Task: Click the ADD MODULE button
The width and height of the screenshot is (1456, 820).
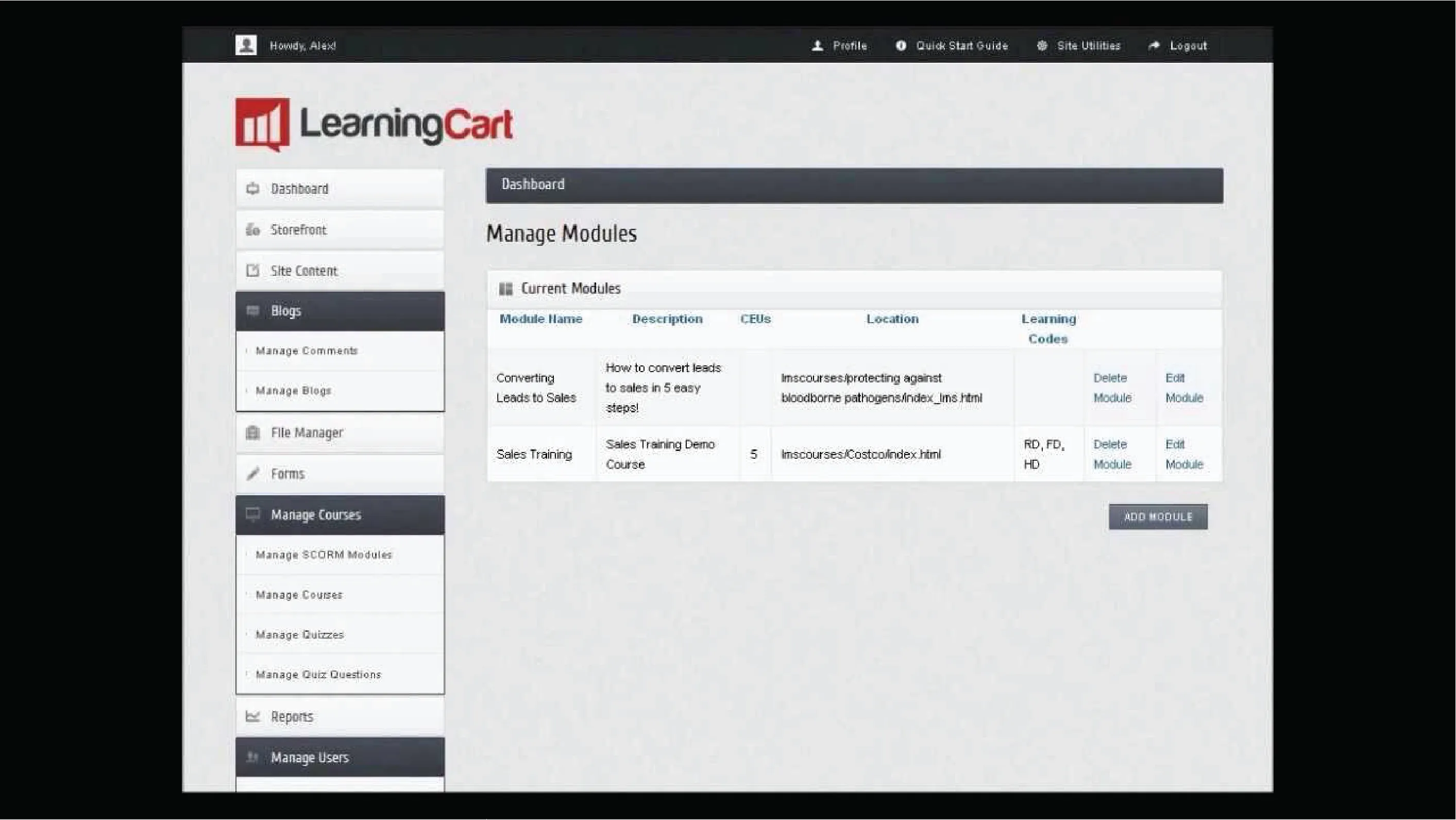Action: pos(1158,517)
